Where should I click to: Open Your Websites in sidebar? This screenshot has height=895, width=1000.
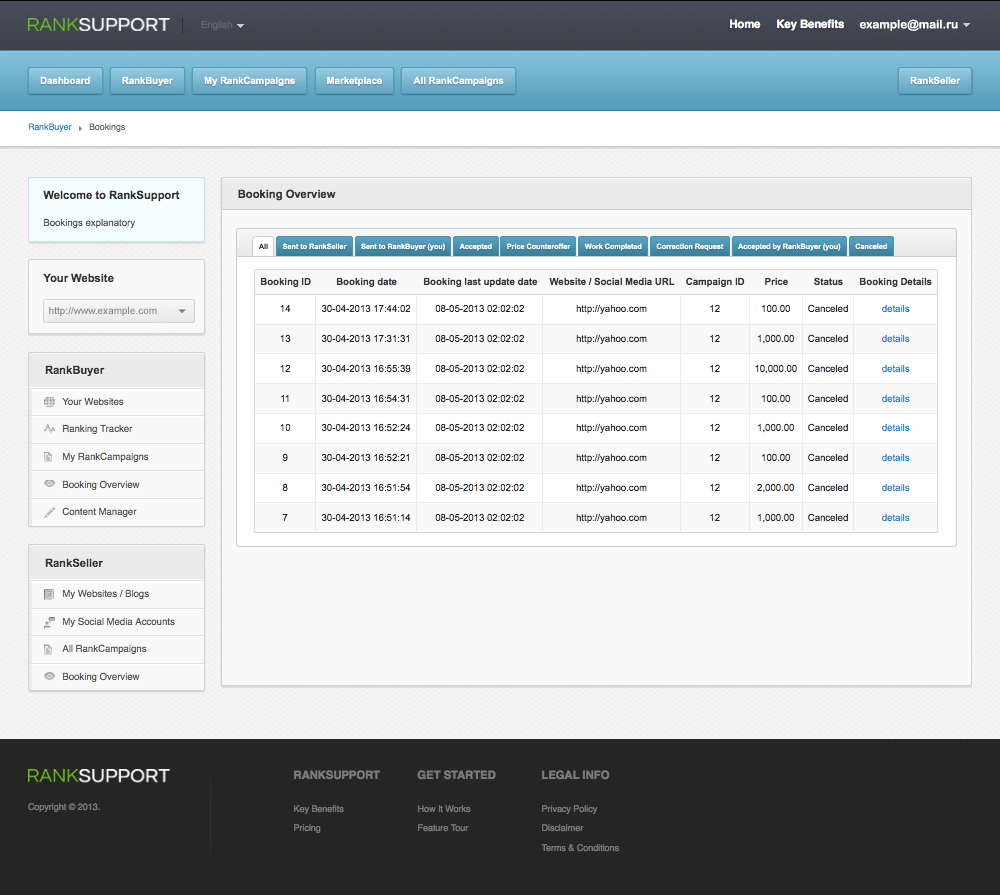coord(117,402)
